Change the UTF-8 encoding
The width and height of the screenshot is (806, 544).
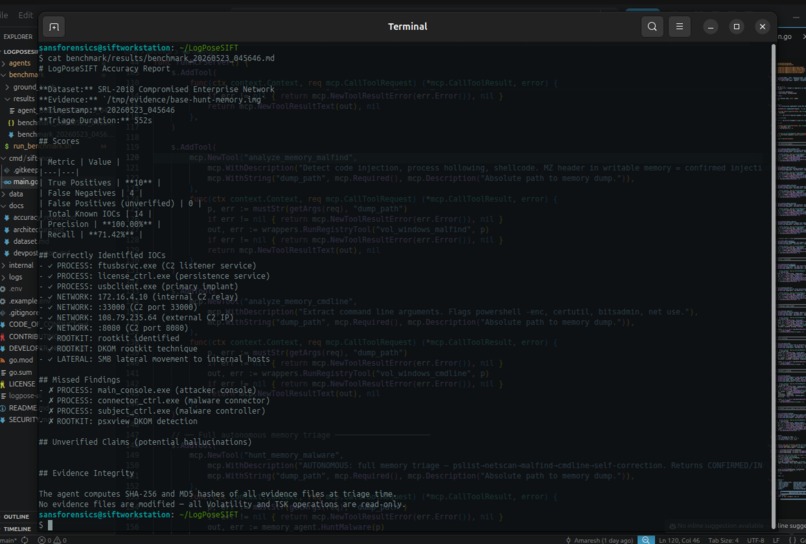click(x=755, y=540)
